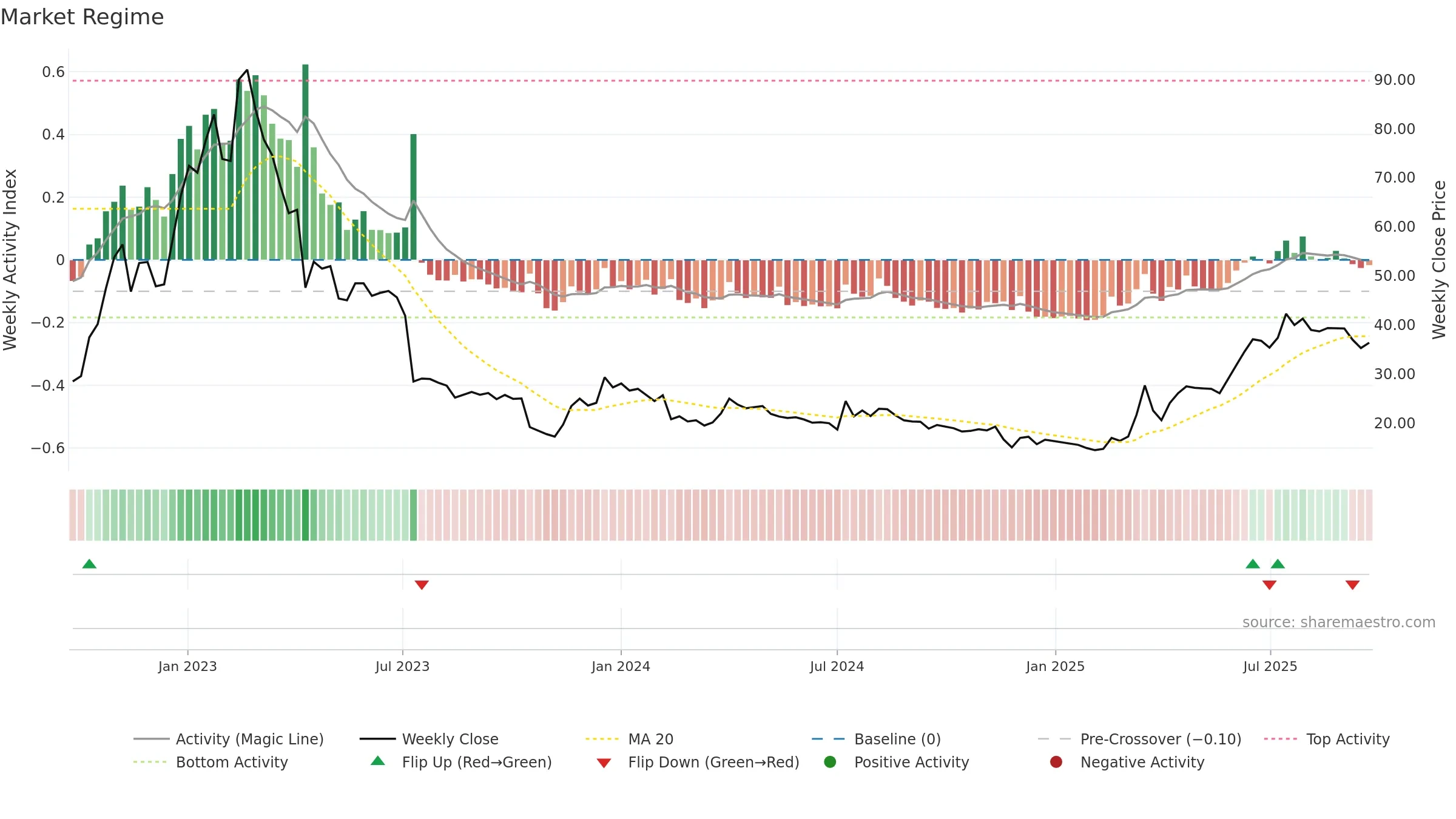The image size is (1456, 819).
Task: Click the −0.6 activity axis tick
Action: click(x=48, y=448)
